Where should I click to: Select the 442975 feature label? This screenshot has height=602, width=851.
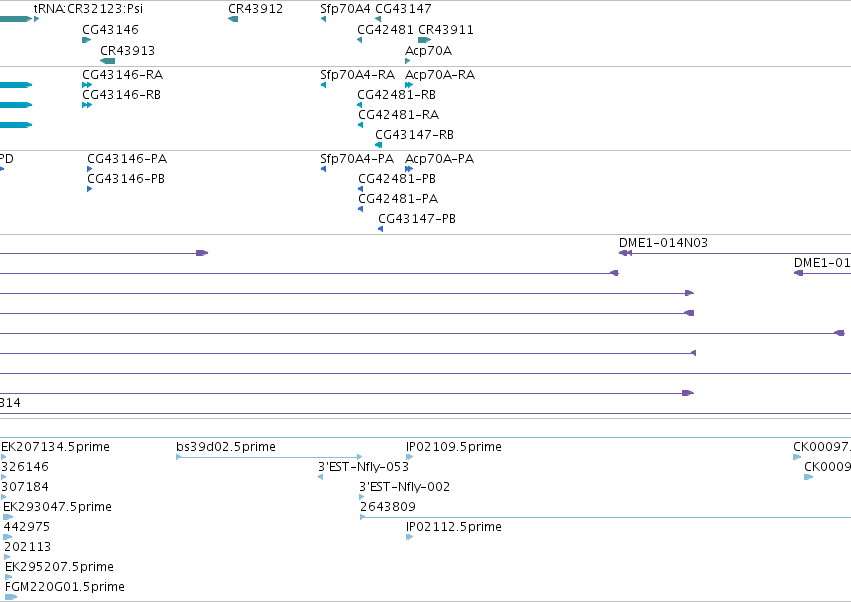coord(27,527)
